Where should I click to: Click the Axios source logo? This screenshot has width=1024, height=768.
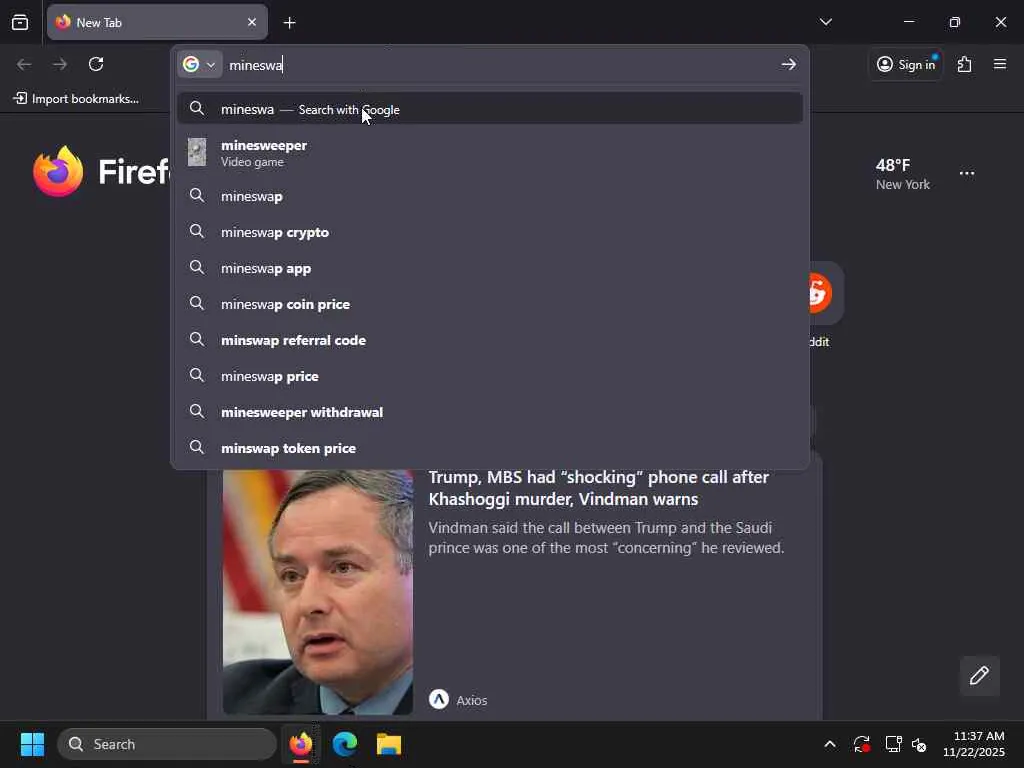[439, 699]
